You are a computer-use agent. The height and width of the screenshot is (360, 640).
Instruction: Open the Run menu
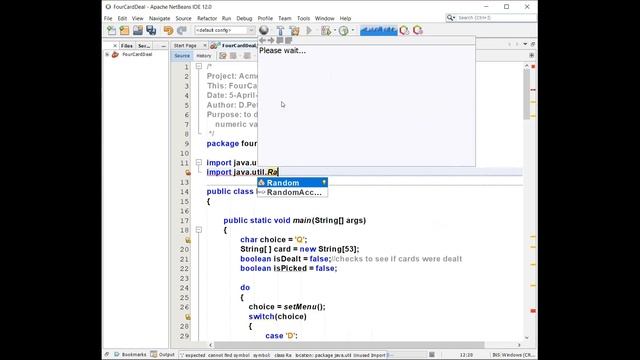coord(226,18)
